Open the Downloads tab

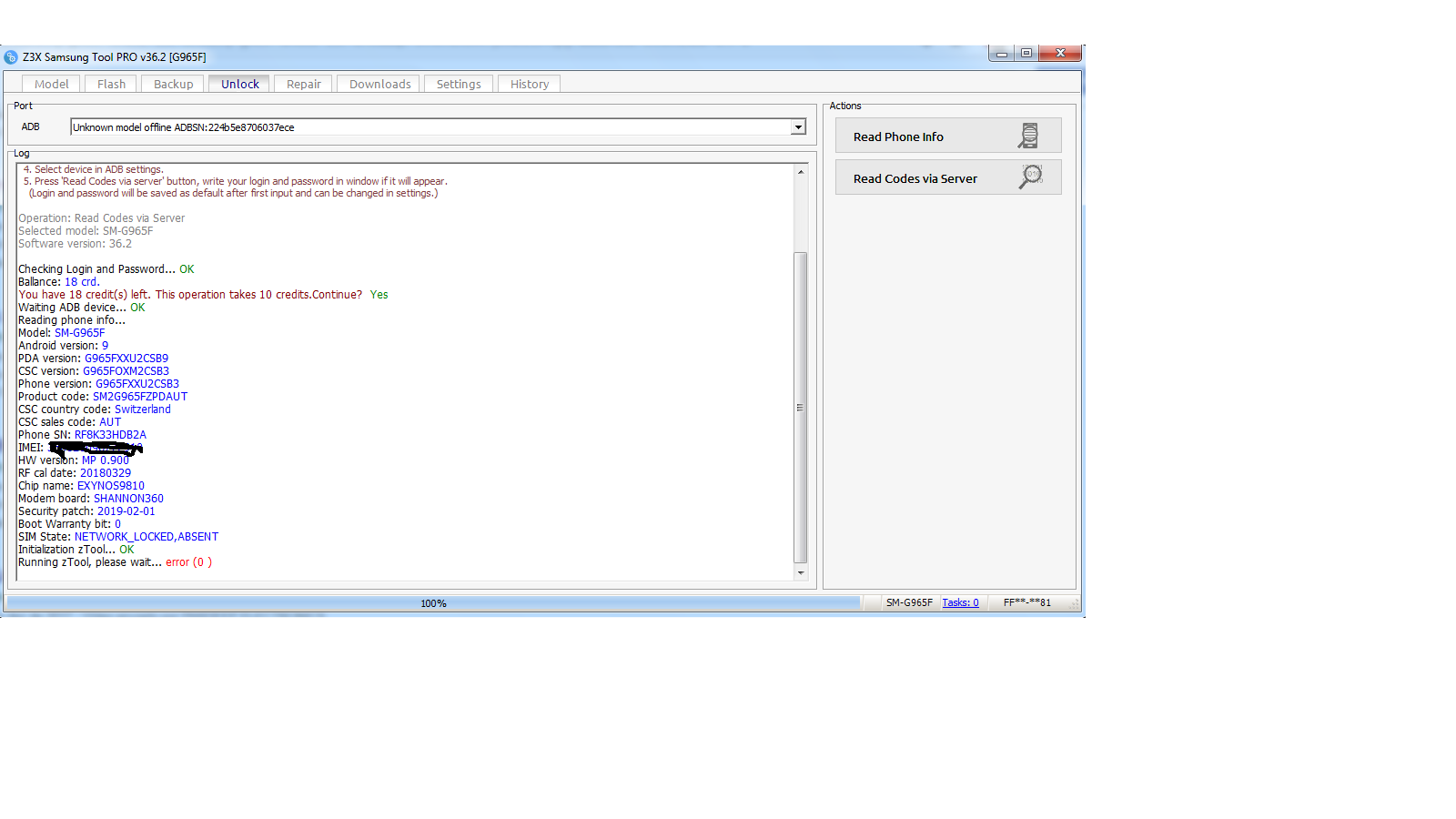pyautogui.click(x=379, y=84)
